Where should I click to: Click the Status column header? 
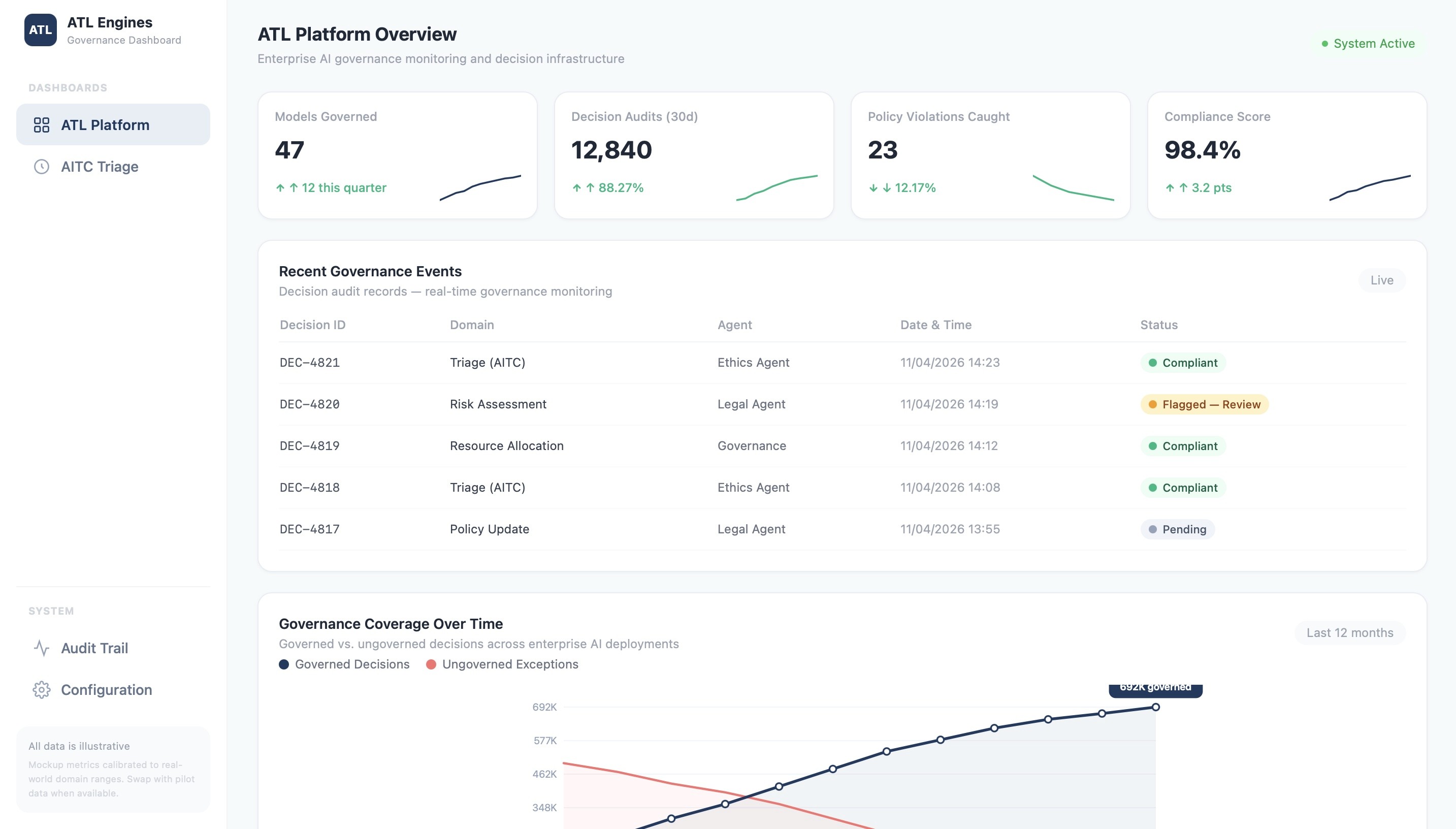[x=1158, y=325]
